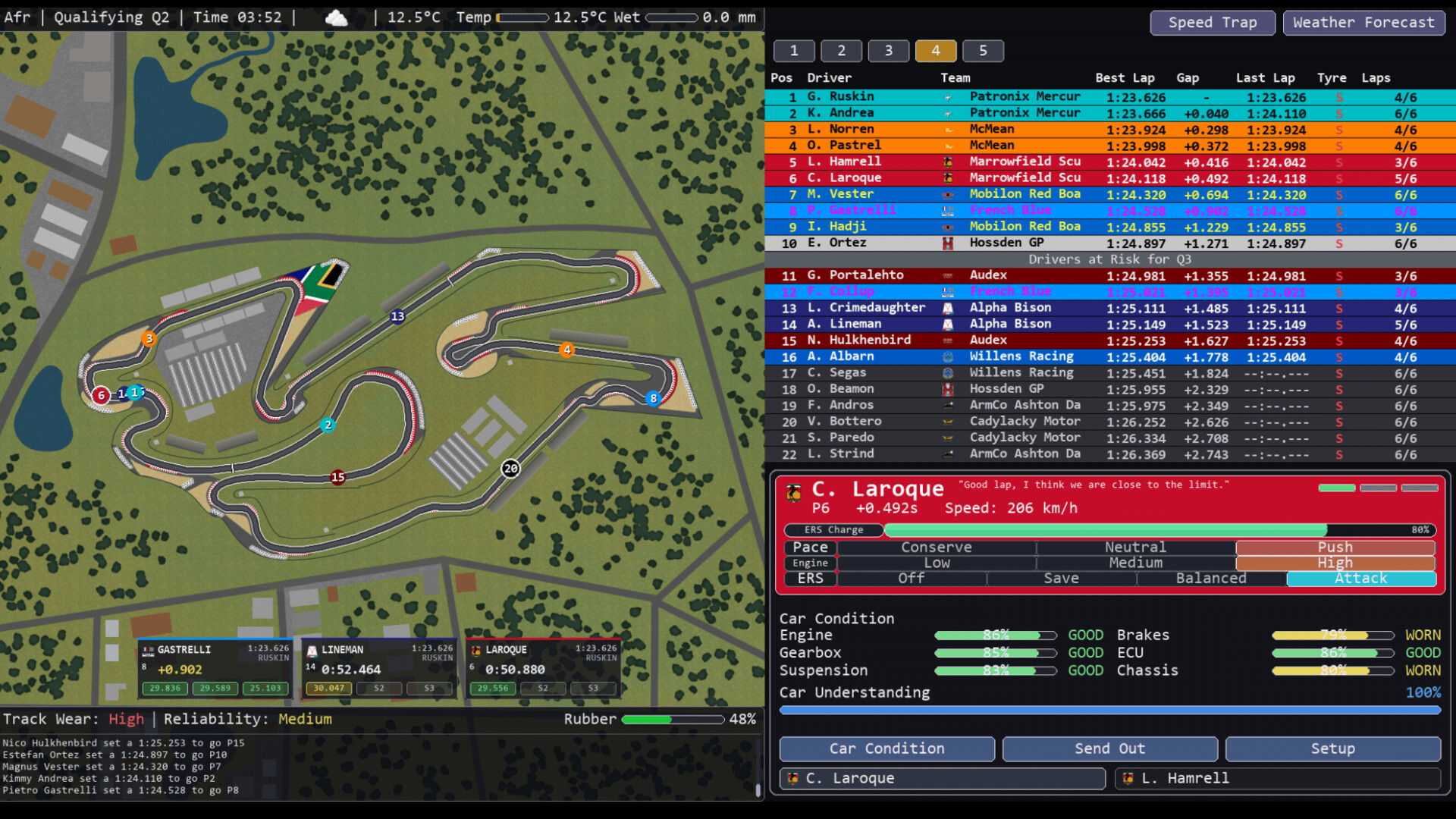The height and width of the screenshot is (819, 1456).
Task: Click the Gastrelli timing card
Action: [x=215, y=669]
